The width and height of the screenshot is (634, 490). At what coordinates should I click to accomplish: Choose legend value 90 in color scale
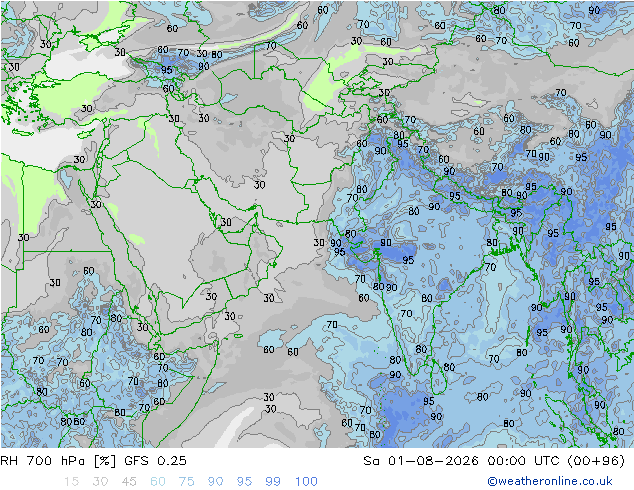pos(215,481)
